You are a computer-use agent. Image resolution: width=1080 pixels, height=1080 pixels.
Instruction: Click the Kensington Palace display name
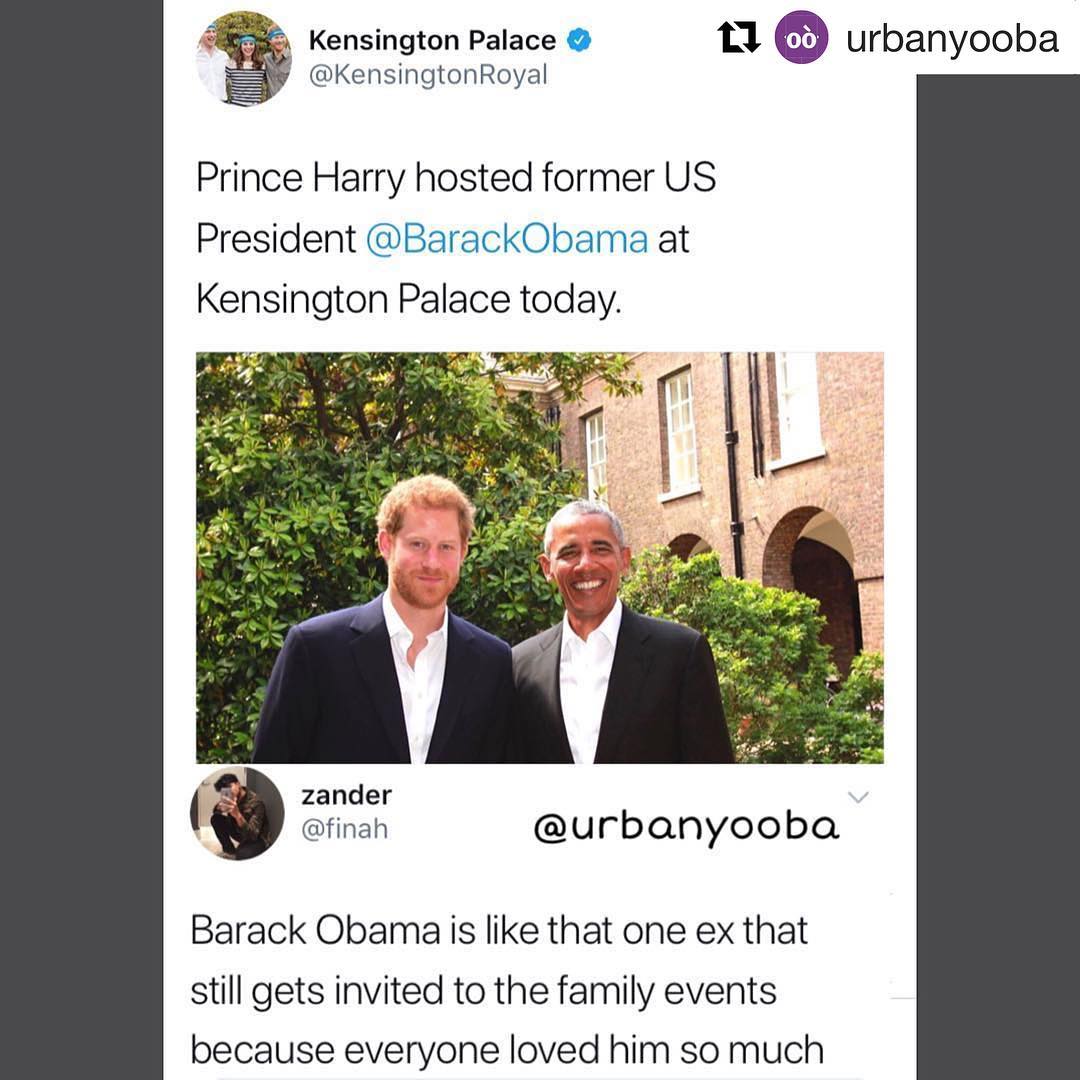(x=432, y=40)
